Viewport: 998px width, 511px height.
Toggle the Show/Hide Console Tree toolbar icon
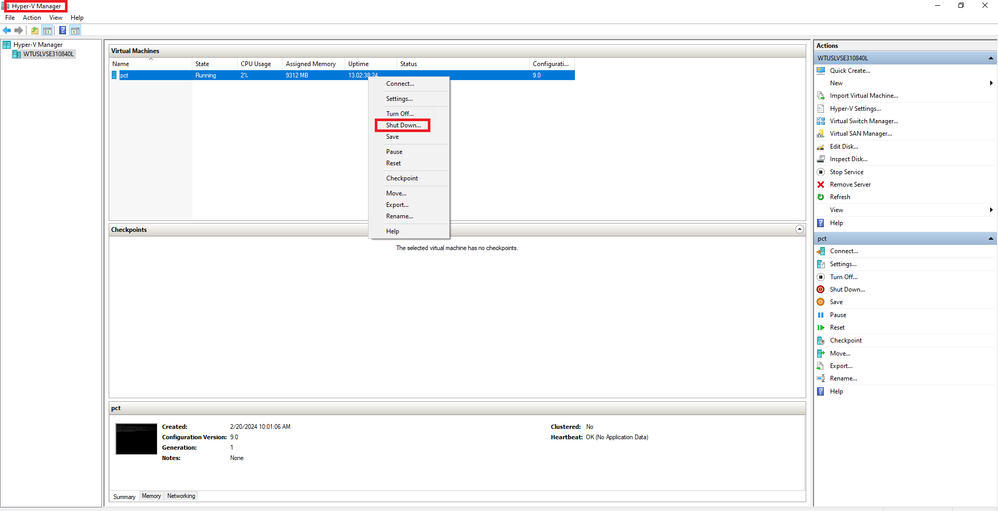(47, 30)
